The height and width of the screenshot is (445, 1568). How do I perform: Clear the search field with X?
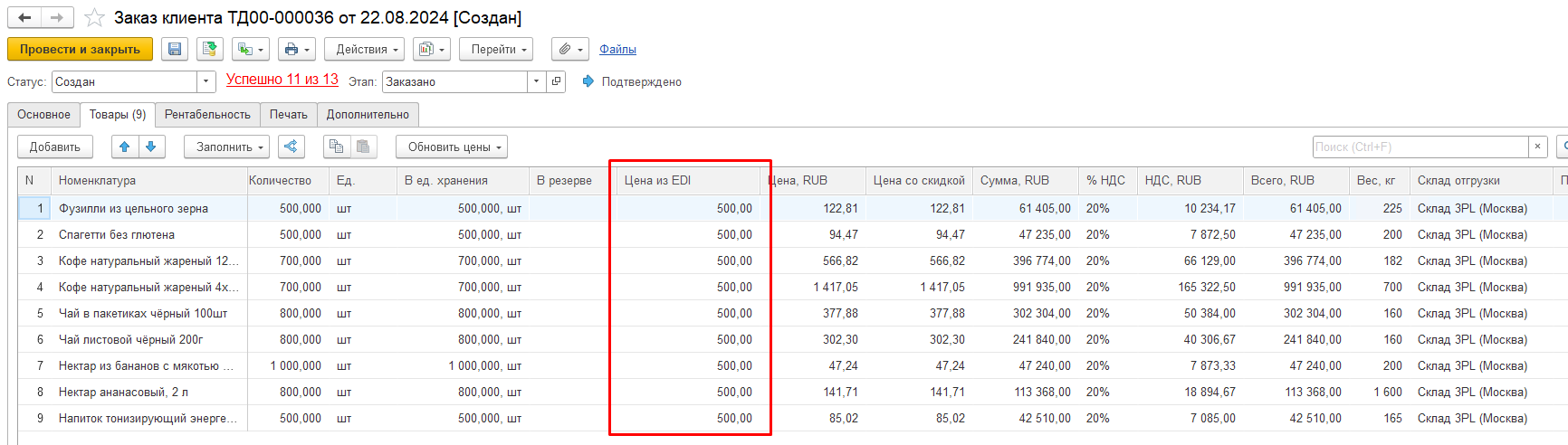point(1537,147)
